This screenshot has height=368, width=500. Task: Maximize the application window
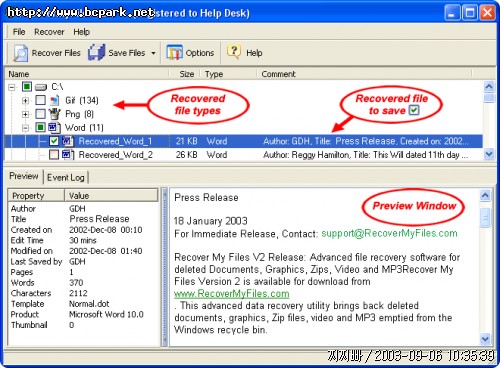coord(470,13)
